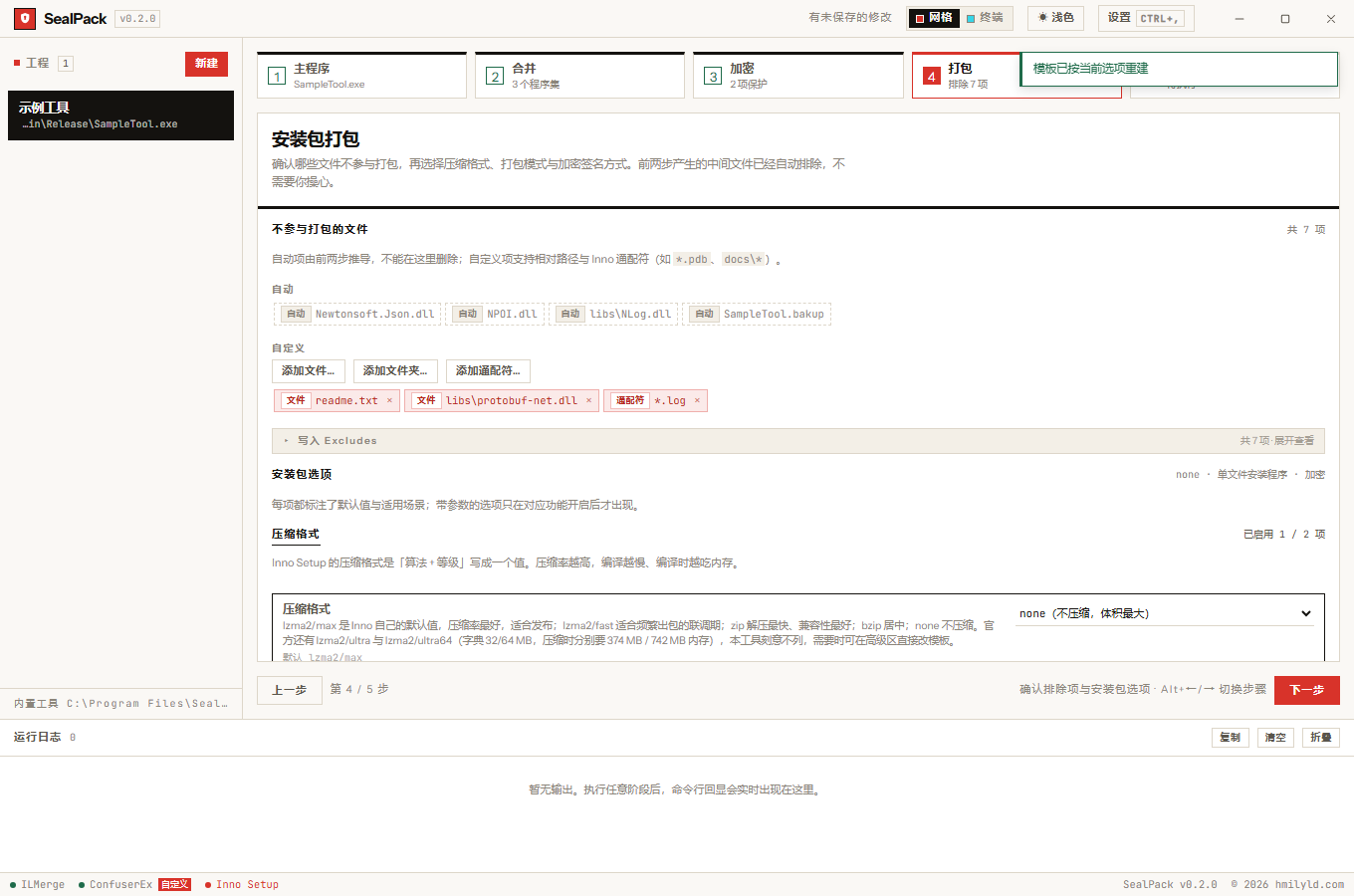Screen dimensions: 1354x896
Task: Click the NPOI.dll auto exclude chip
Action: (495, 314)
